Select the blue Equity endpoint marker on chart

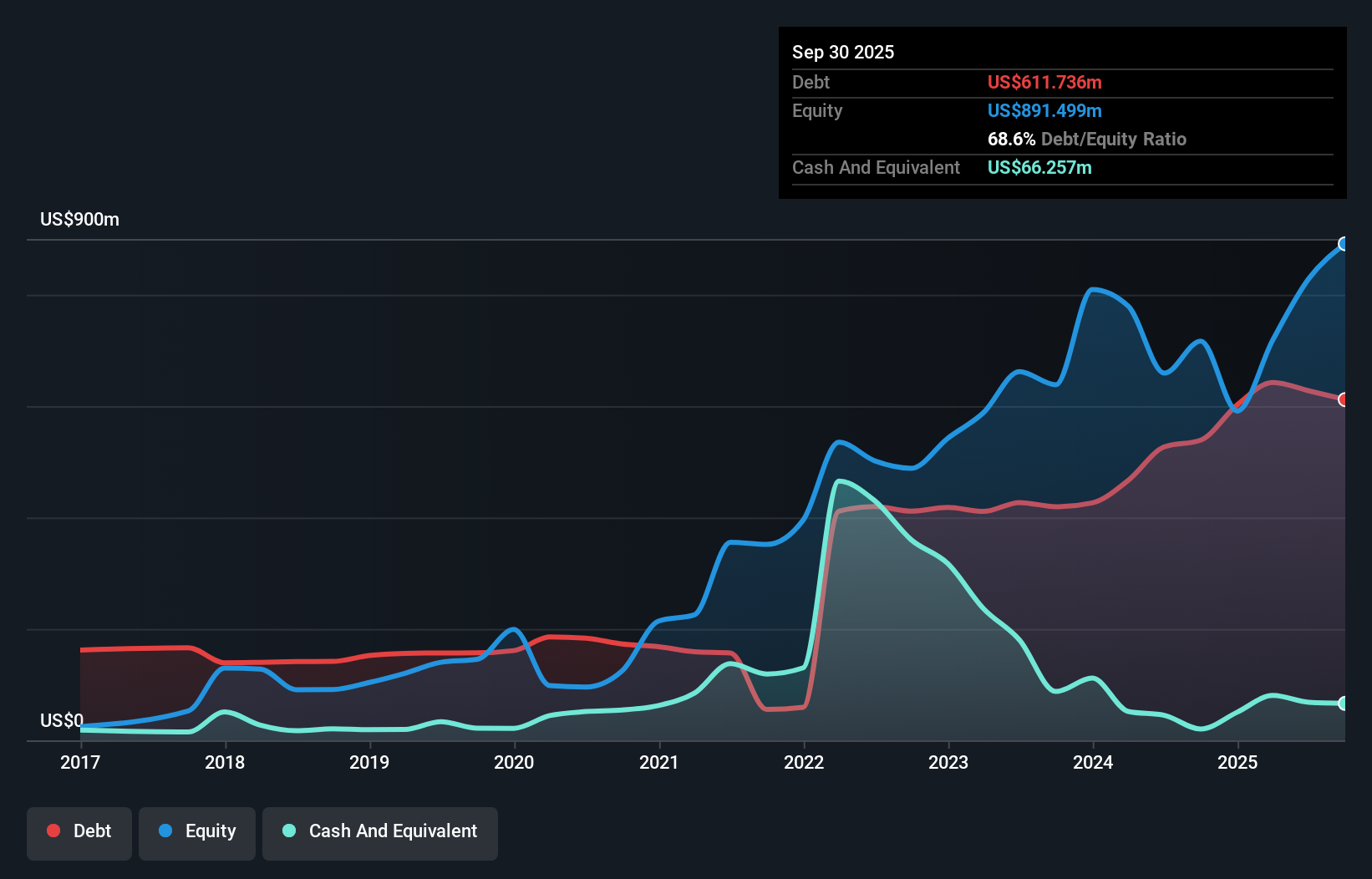click(1343, 244)
